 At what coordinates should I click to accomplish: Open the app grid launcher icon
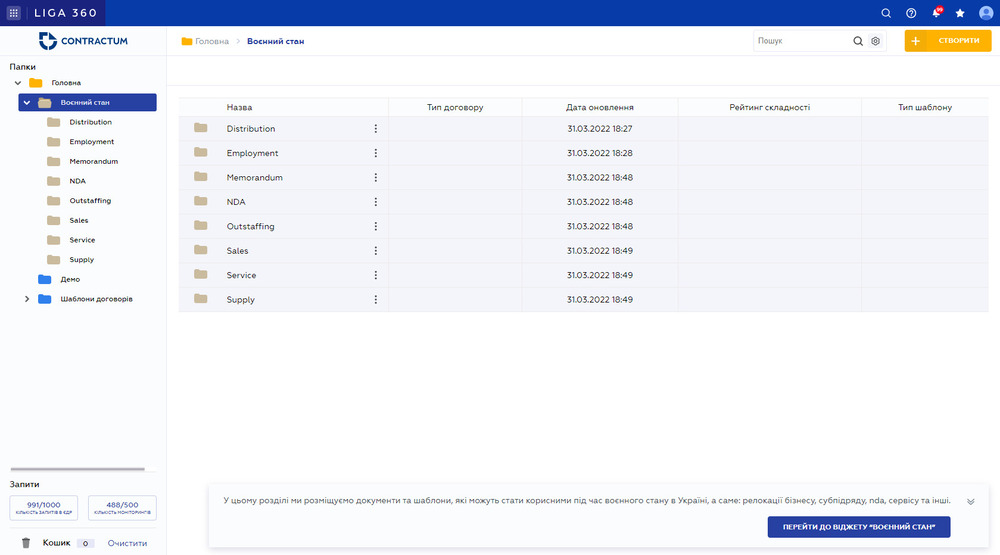[13, 13]
